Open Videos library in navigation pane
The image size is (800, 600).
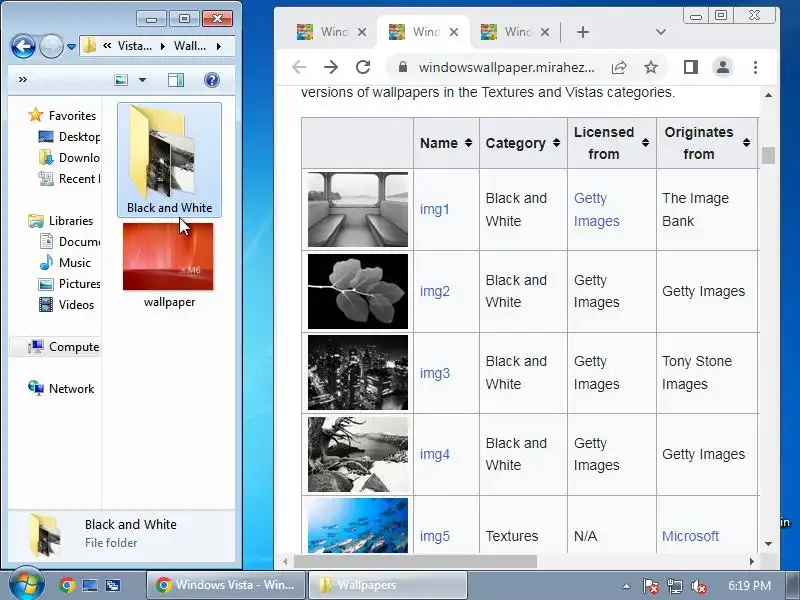coord(67,305)
